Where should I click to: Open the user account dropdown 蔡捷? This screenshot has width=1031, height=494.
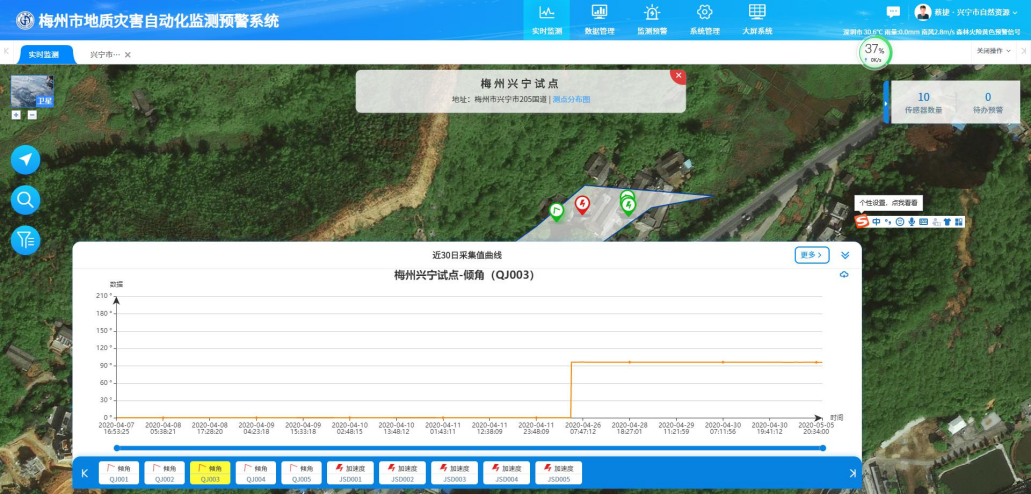[x=976, y=12]
